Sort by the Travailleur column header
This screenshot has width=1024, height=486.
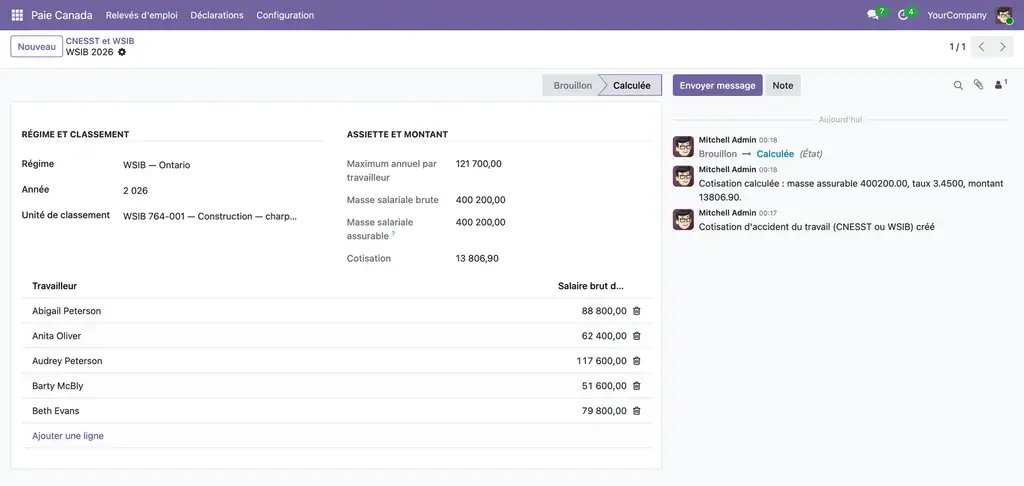[x=55, y=286]
